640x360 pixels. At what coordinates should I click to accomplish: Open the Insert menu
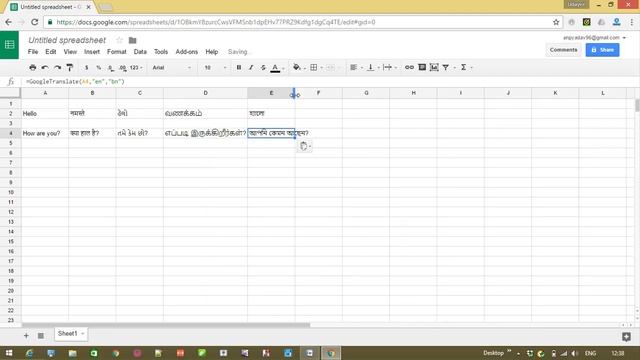(x=92, y=52)
